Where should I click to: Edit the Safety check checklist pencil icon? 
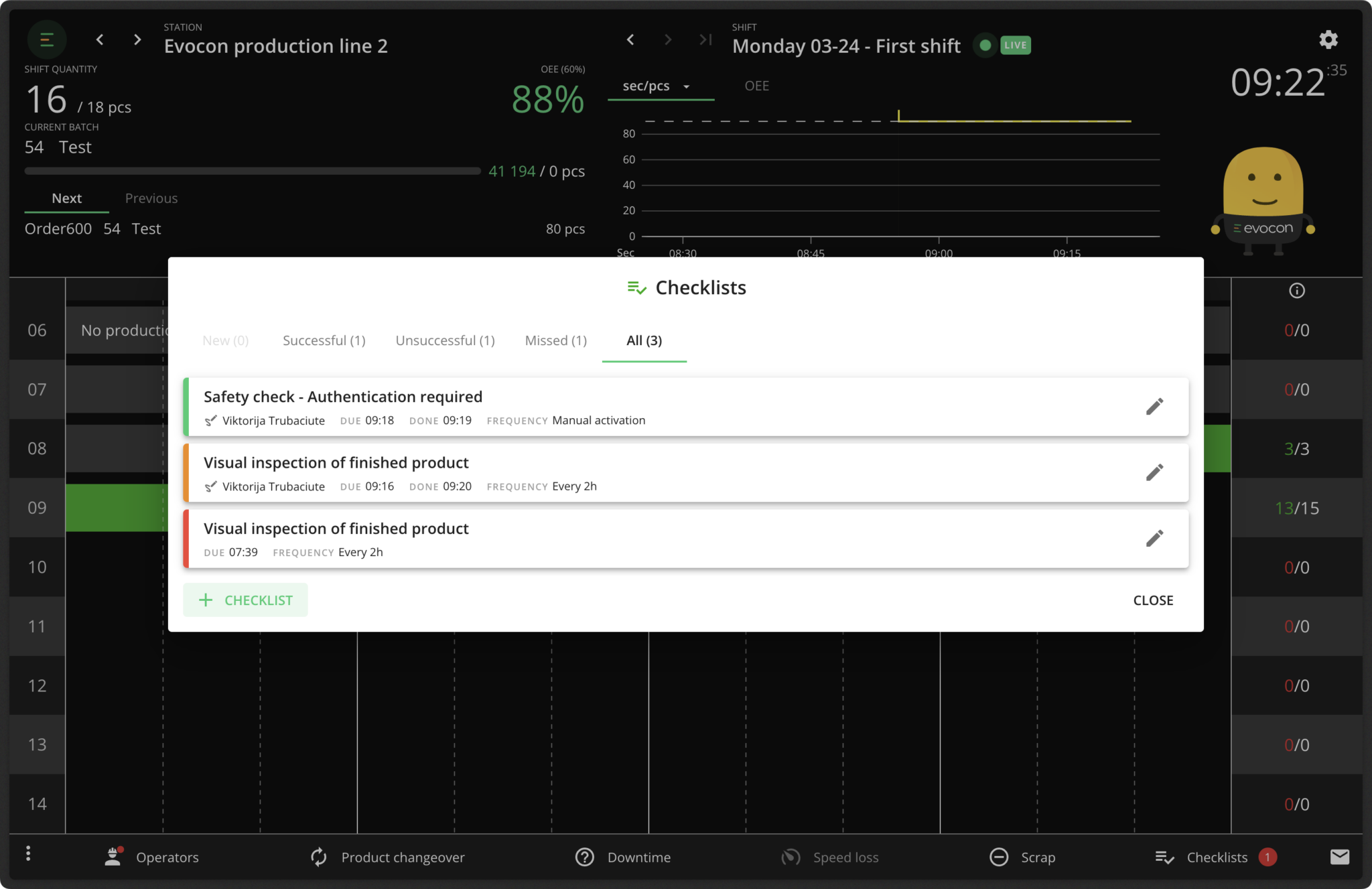point(1154,407)
